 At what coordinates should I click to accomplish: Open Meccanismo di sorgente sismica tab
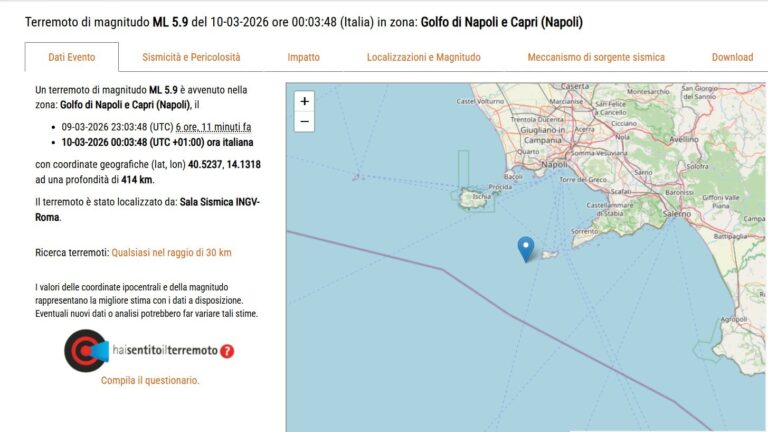click(x=596, y=57)
